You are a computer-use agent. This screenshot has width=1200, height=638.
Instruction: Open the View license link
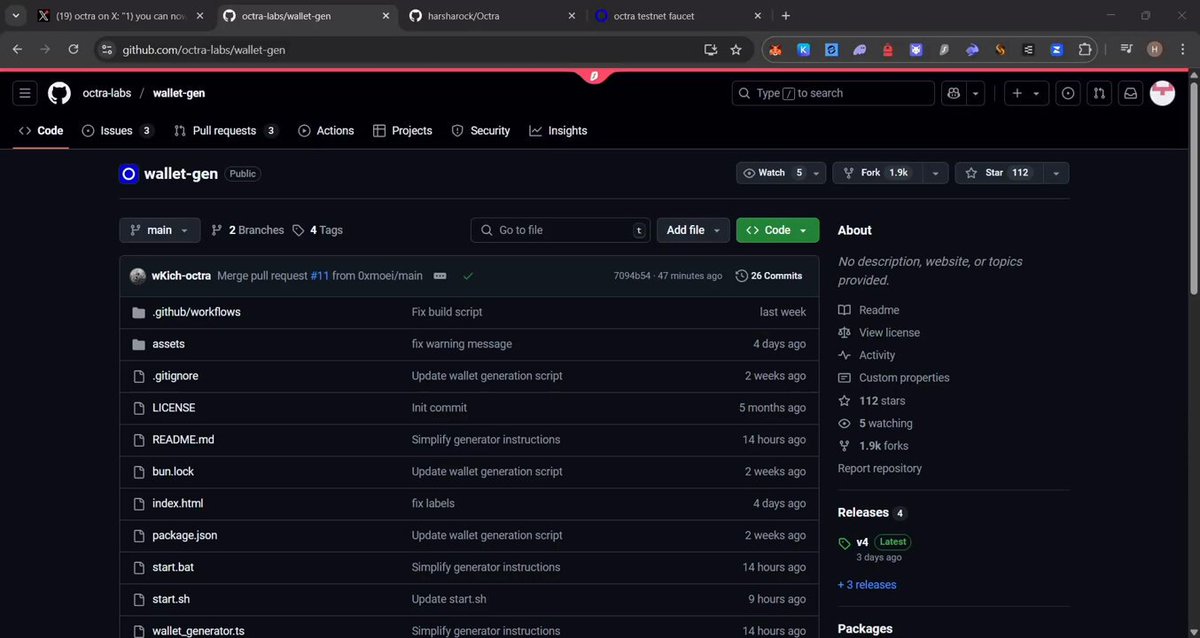pyautogui.click(x=879, y=333)
